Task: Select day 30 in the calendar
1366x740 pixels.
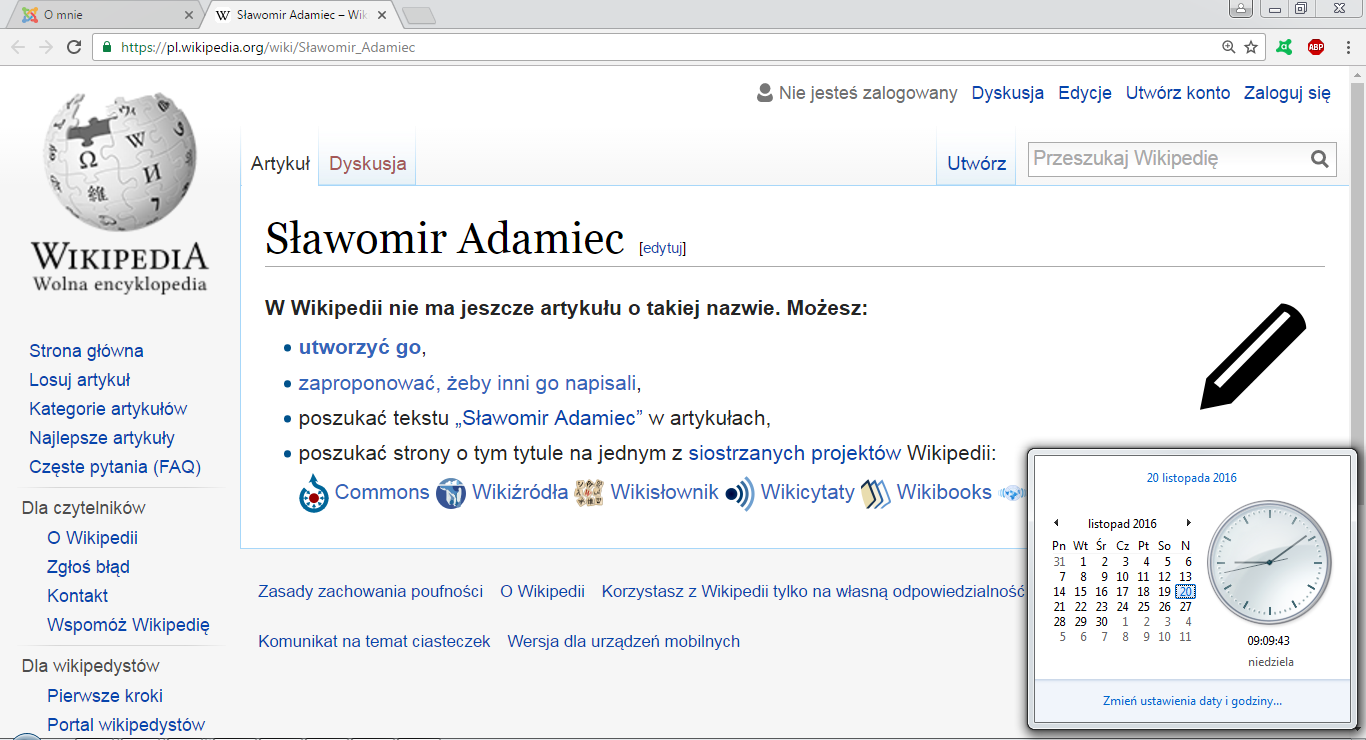Action: tap(1101, 622)
